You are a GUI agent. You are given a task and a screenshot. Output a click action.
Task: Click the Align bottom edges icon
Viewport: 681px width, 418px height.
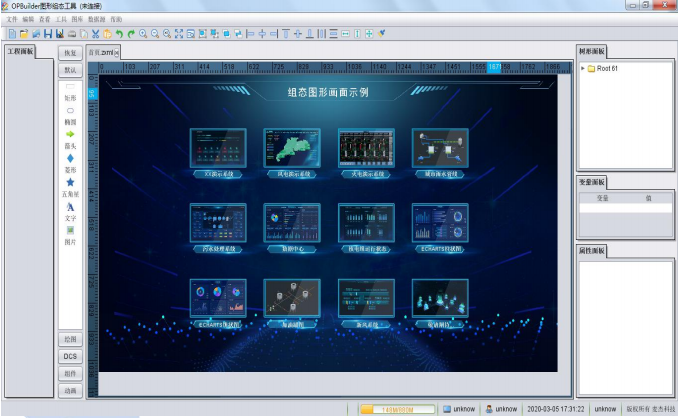coord(310,34)
